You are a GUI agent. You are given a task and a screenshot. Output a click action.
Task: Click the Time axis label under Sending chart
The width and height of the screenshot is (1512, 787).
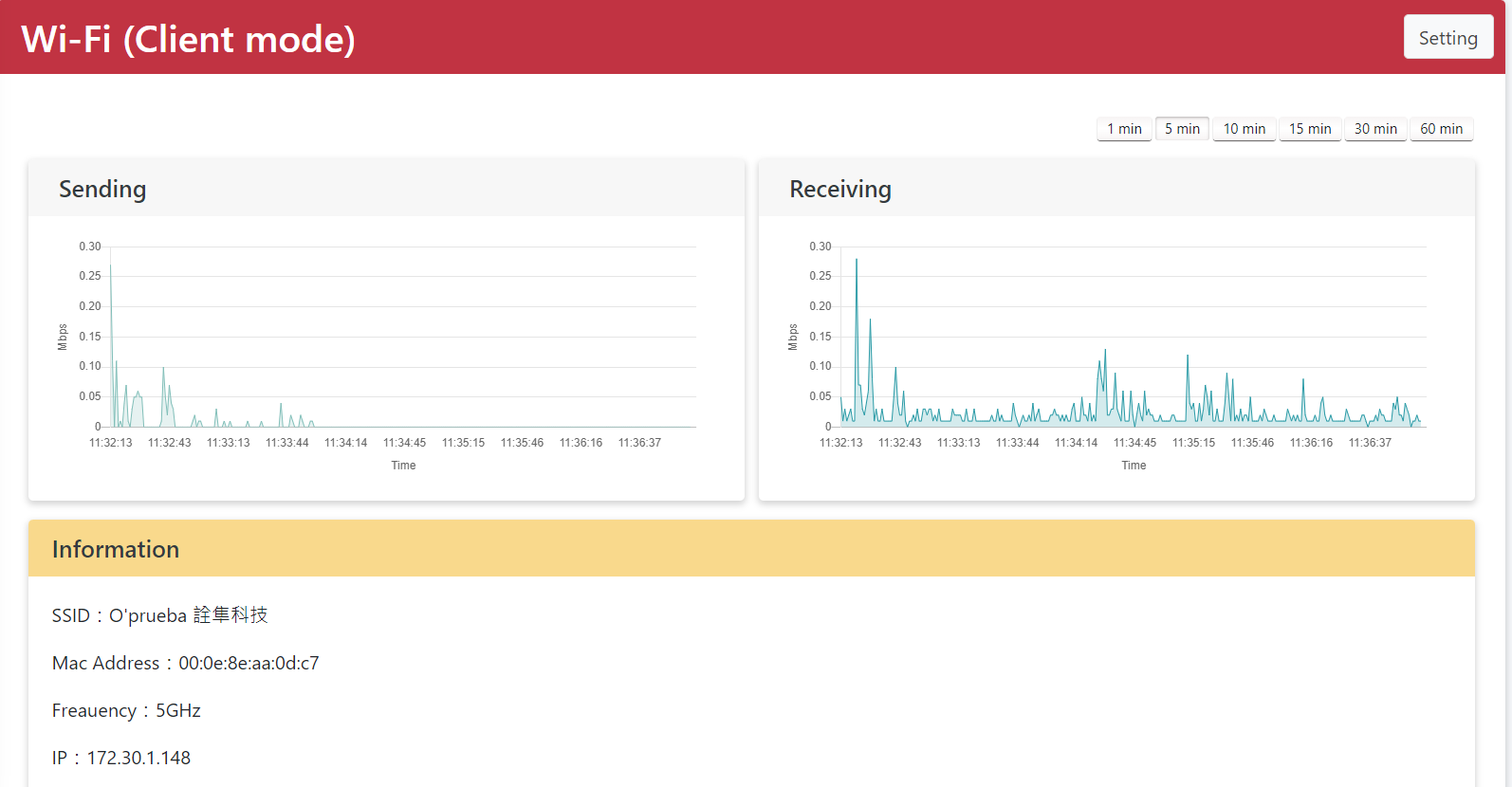403,466
